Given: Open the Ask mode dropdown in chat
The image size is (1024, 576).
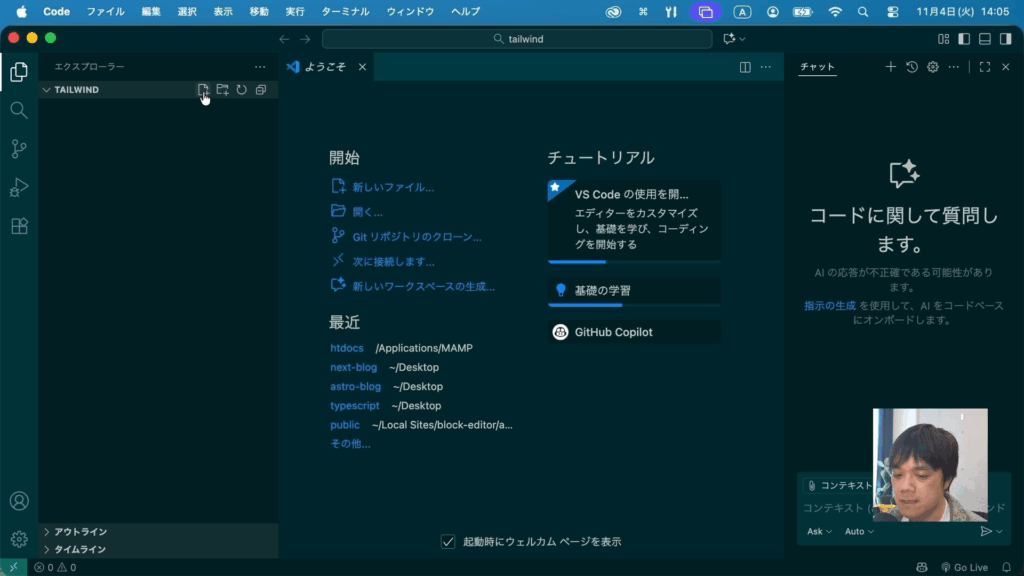Looking at the screenshot, I should pos(819,532).
